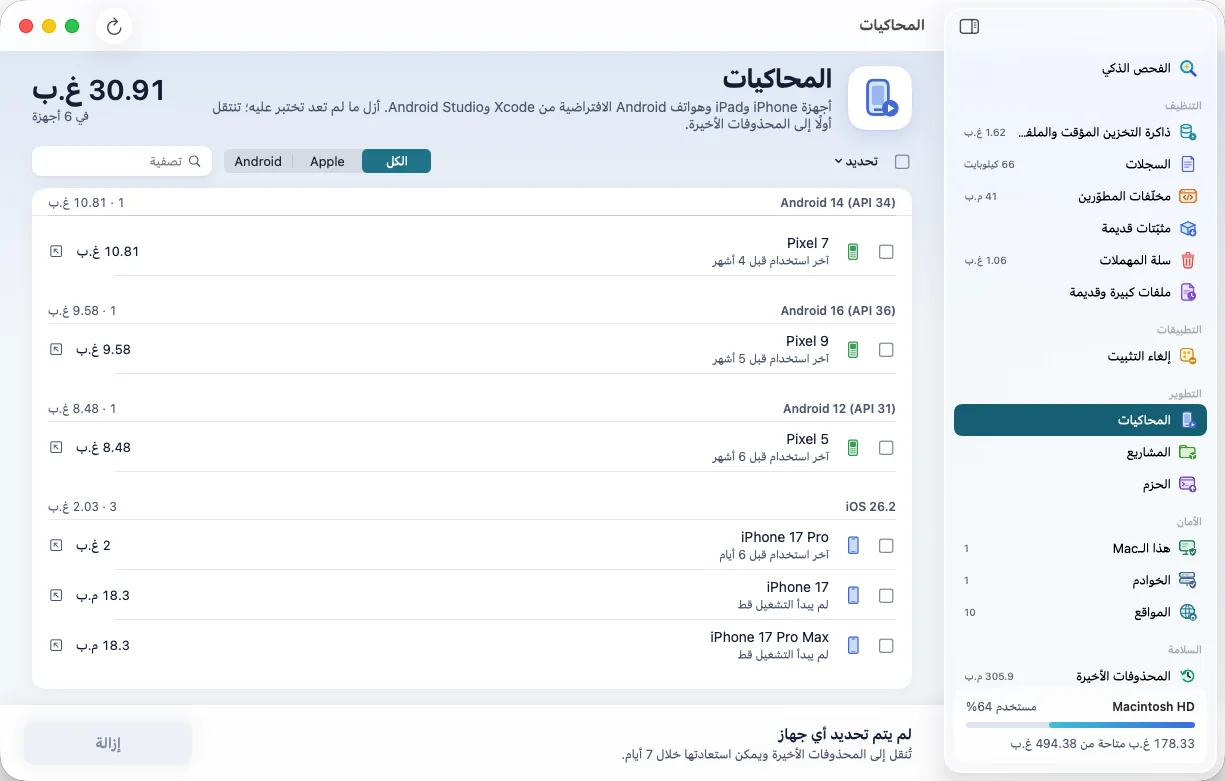Click the large المحاكيات app icon in header
Image resolution: width=1225 pixels, height=781 pixels.
point(880,98)
